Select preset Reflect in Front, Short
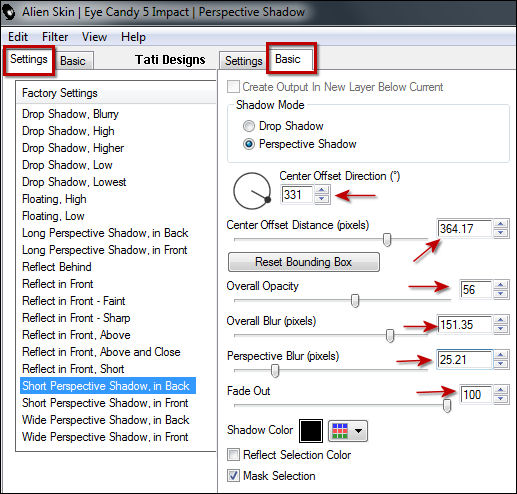The image size is (517, 494). point(73,369)
